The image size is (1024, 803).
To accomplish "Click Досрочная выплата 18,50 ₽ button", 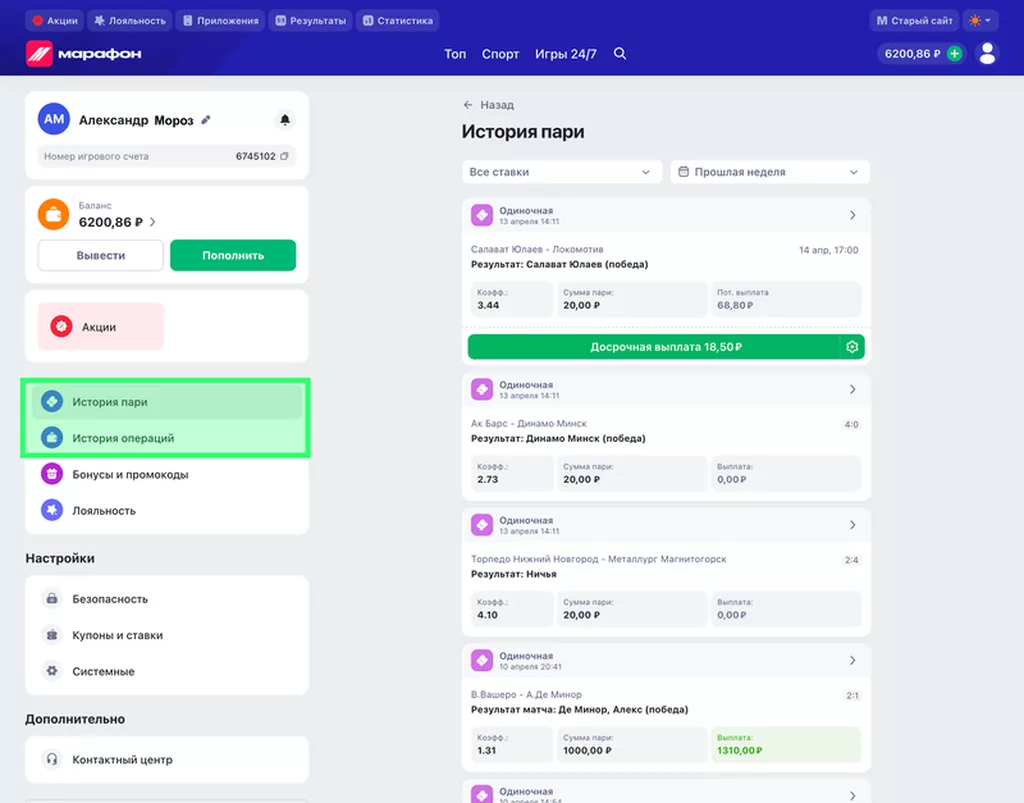I will tap(652, 347).
